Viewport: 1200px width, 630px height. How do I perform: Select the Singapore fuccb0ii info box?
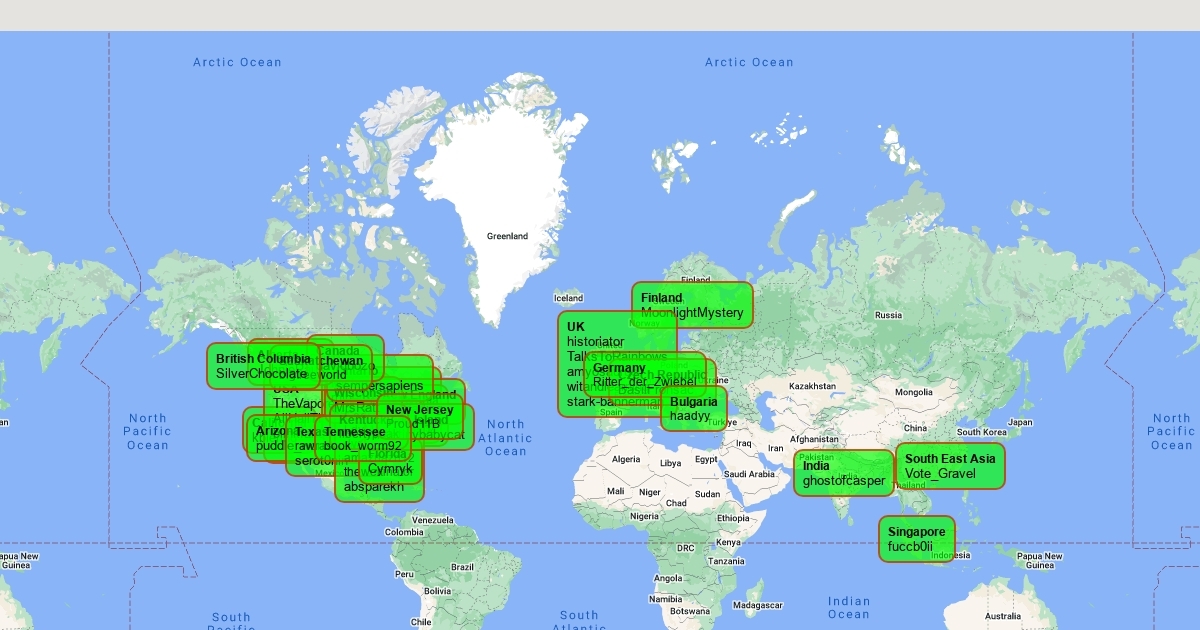click(x=917, y=539)
